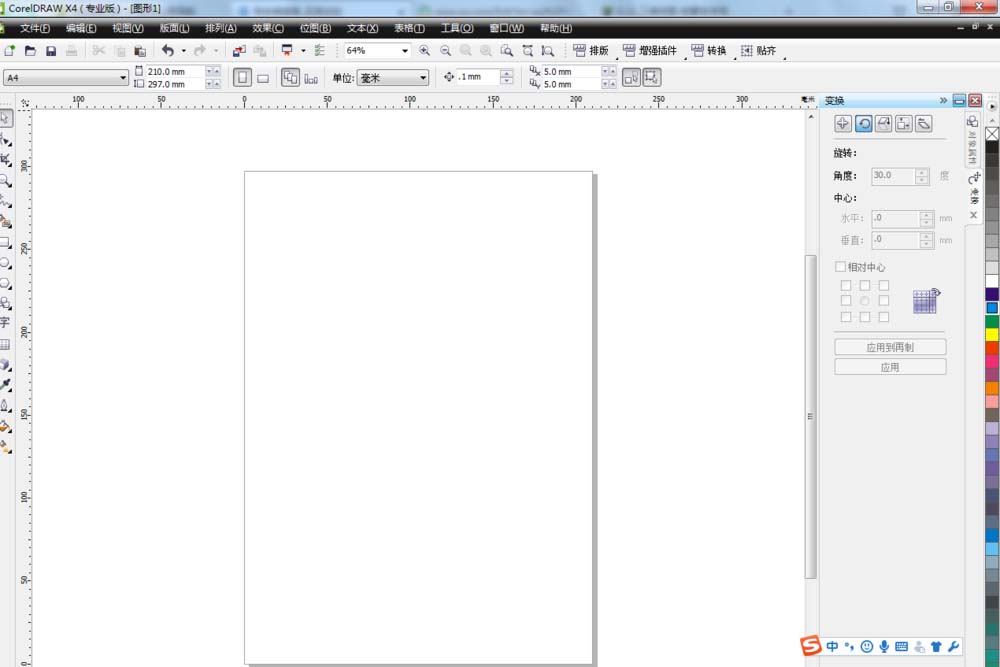Select the Shape tool in the toolbox
This screenshot has width=1000, height=667.
[5, 139]
